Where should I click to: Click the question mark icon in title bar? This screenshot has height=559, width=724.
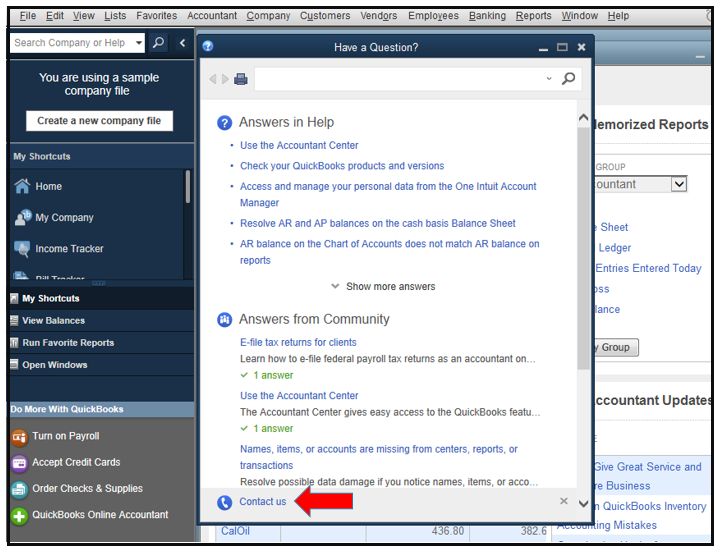point(208,46)
